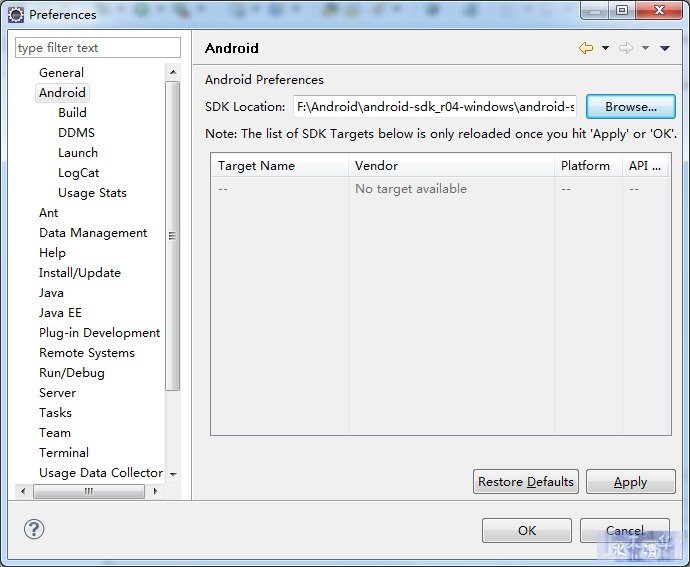Viewport: 690px width, 567px height.
Task: Select the 'No target available' row
Action: (x=440, y=189)
